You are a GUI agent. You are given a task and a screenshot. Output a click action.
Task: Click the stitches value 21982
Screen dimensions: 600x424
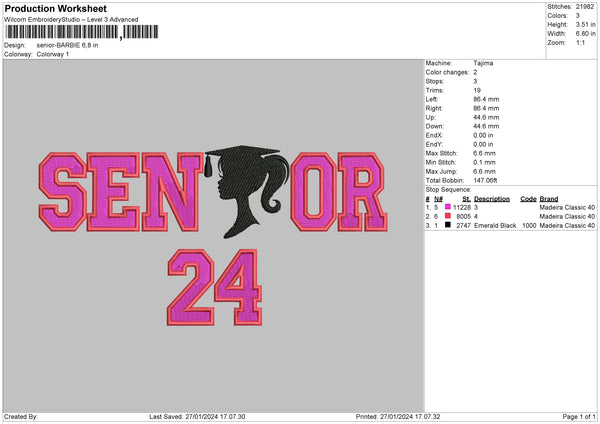click(585, 7)
